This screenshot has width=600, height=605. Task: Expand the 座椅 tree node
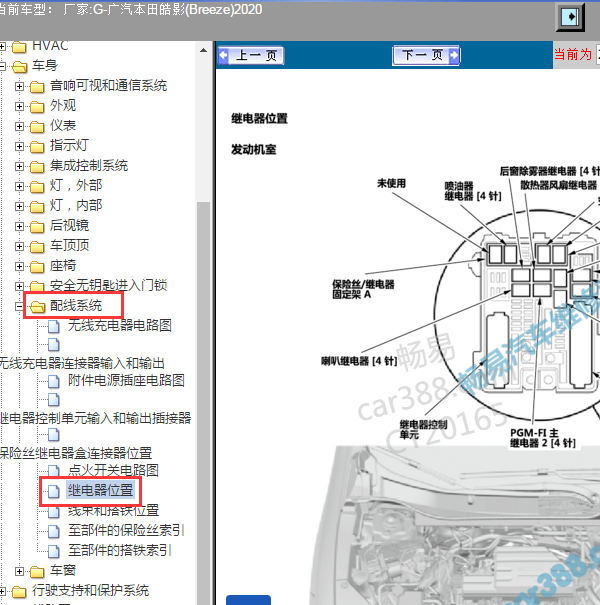pos(20,266)
